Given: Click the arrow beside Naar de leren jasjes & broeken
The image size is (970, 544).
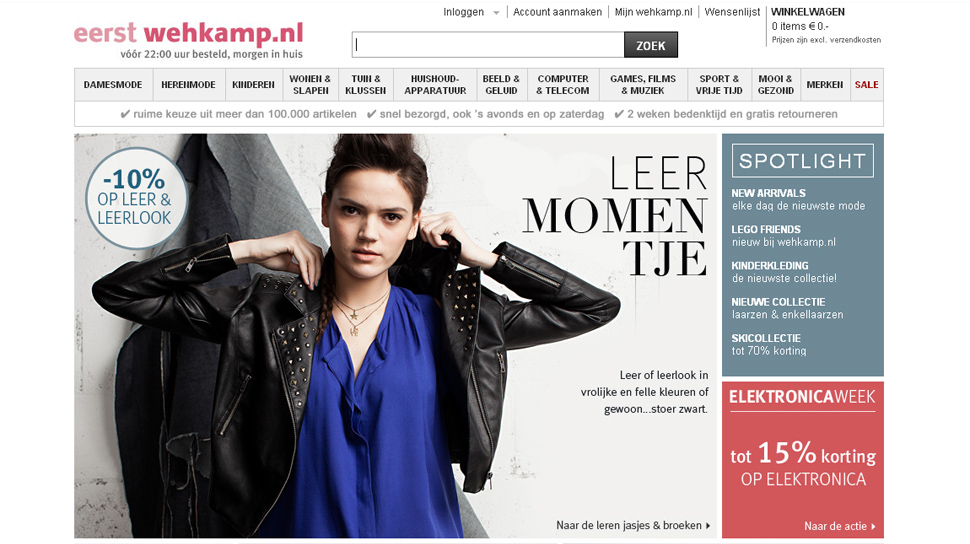Looking at the screenshot, I should click(x=708, y=525).
